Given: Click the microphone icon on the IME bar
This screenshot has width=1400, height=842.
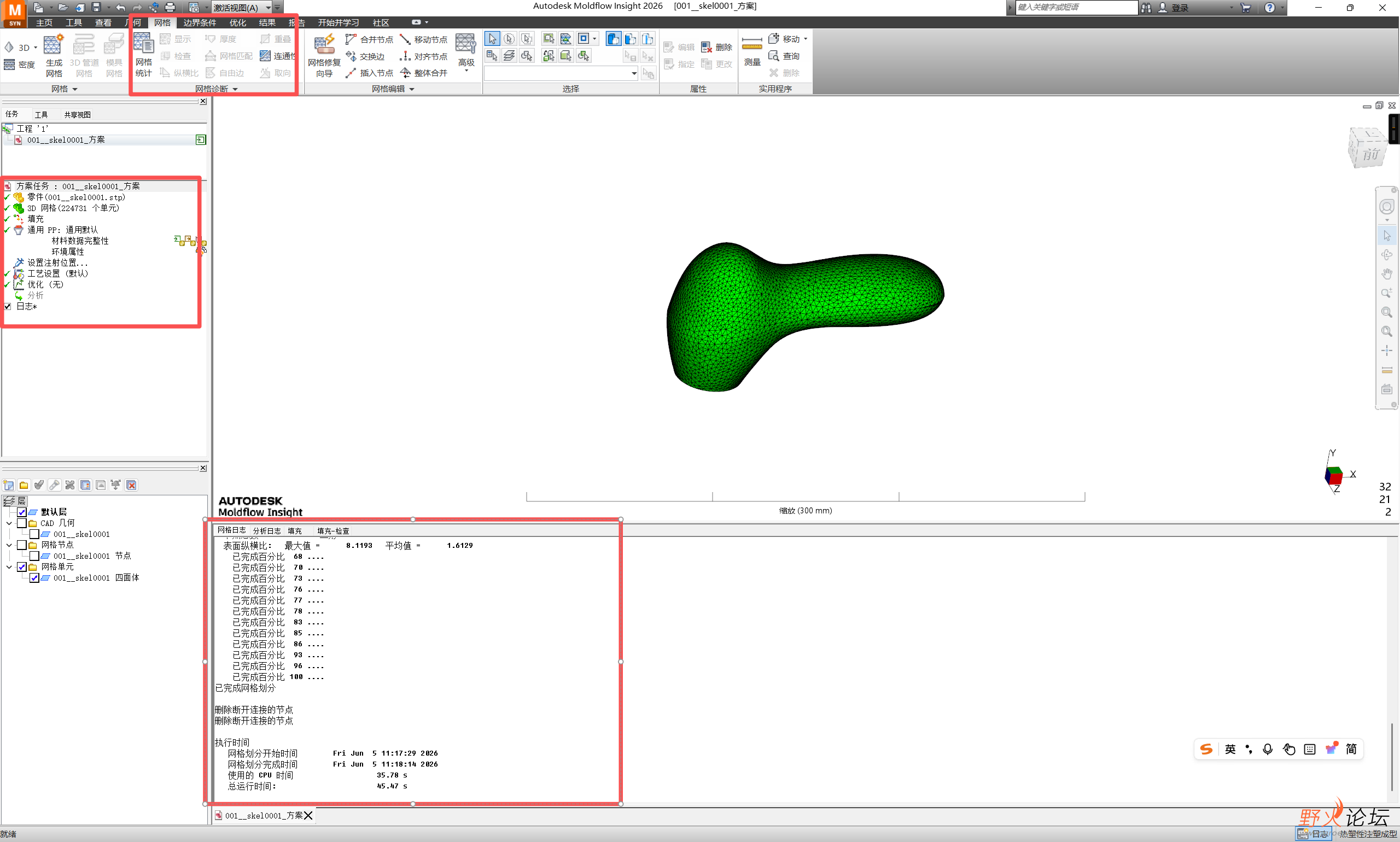Looking at the screenshot, I should [x=1267, y=750].
